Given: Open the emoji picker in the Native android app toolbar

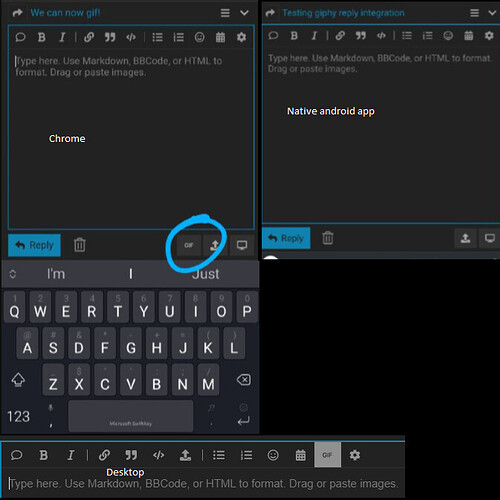Looking at the screenshot, I should pos(448,35).
